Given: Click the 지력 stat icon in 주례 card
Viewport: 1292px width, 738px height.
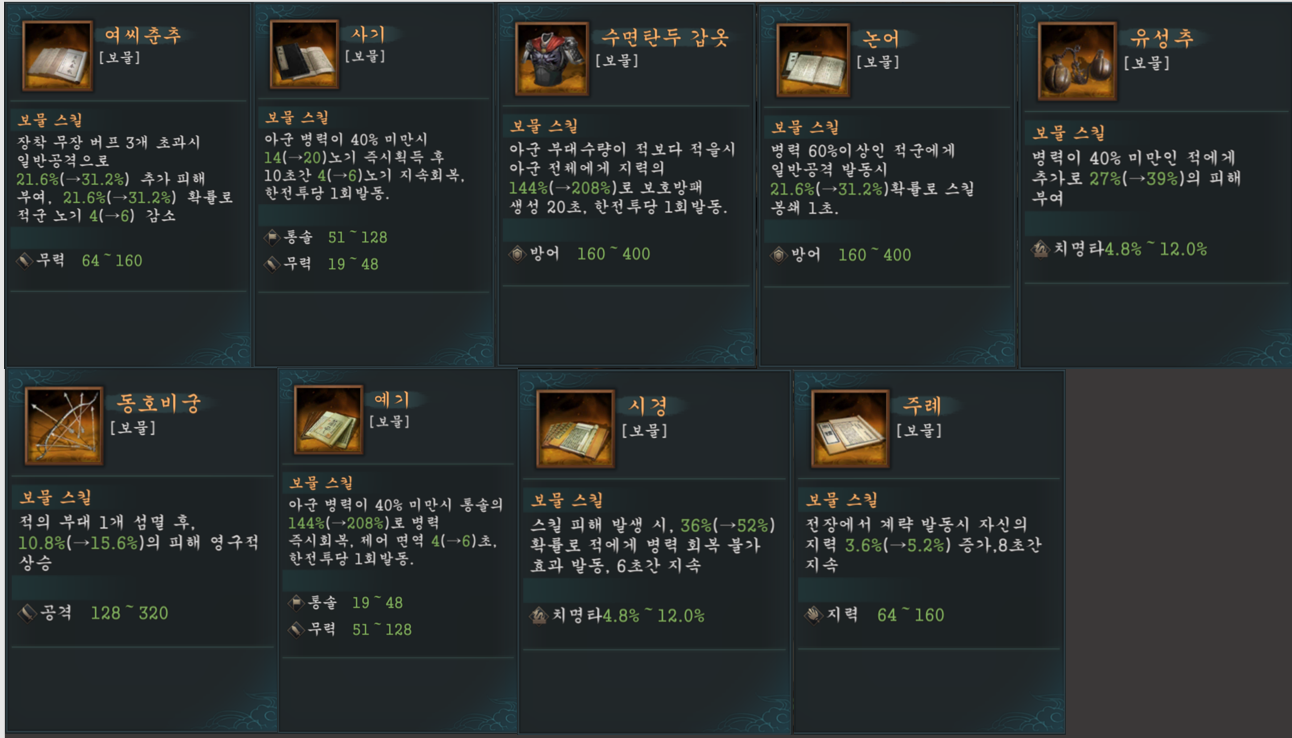Looking at the screenshot, I should (814, 615).
